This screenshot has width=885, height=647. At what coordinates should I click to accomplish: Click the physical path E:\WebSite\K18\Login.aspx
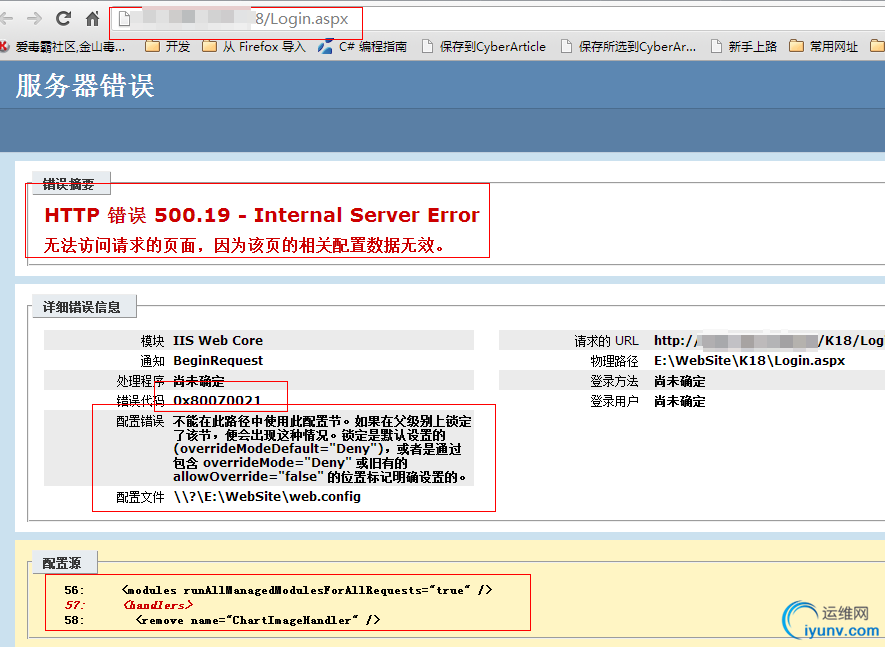tap(750, 361)
